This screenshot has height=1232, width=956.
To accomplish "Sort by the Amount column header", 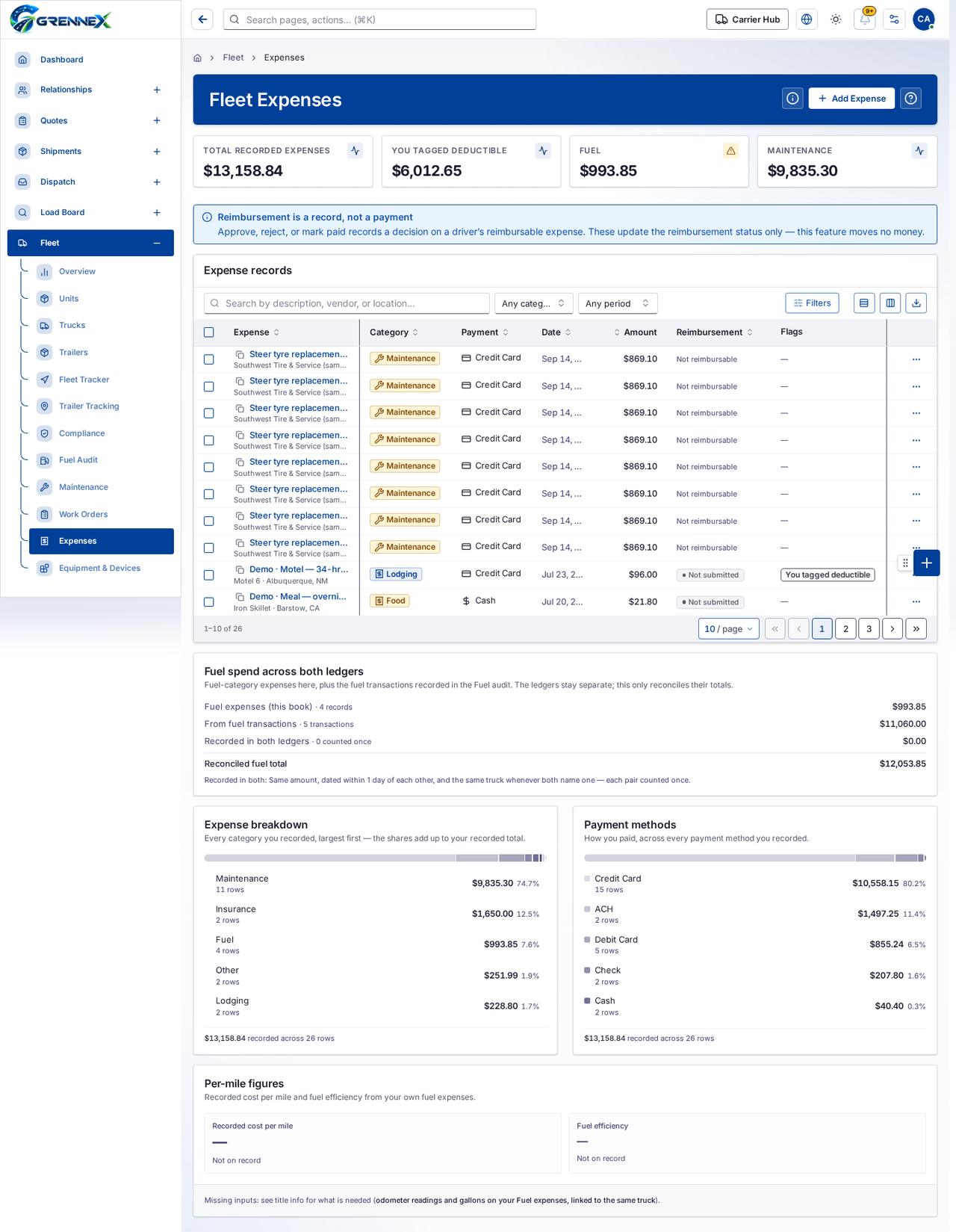I will (x=636, y=332).
